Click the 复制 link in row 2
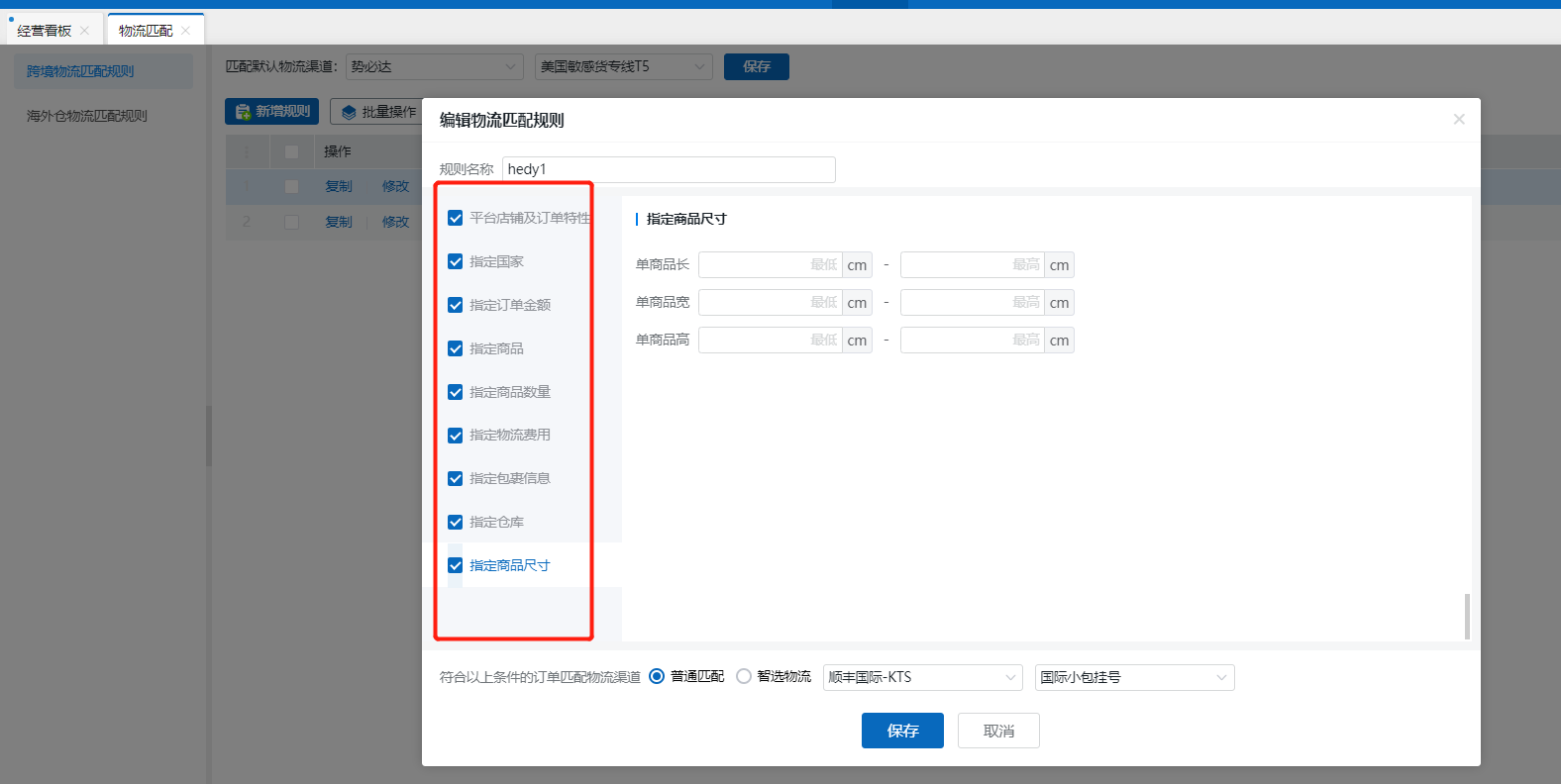The width and height of the screenshot is (1561, 784). pos(339,222)
